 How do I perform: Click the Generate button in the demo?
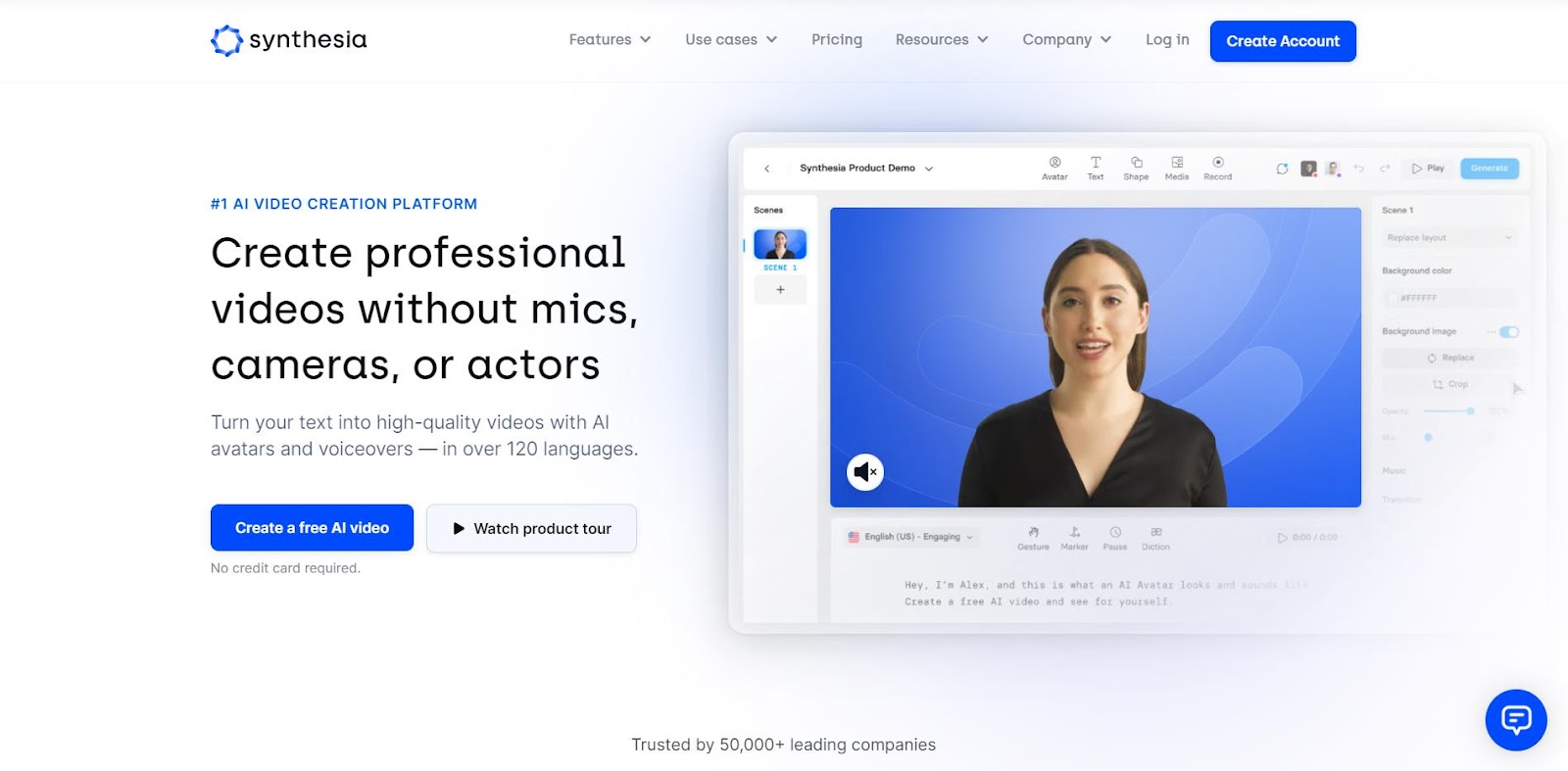(x=1490, y=169)
